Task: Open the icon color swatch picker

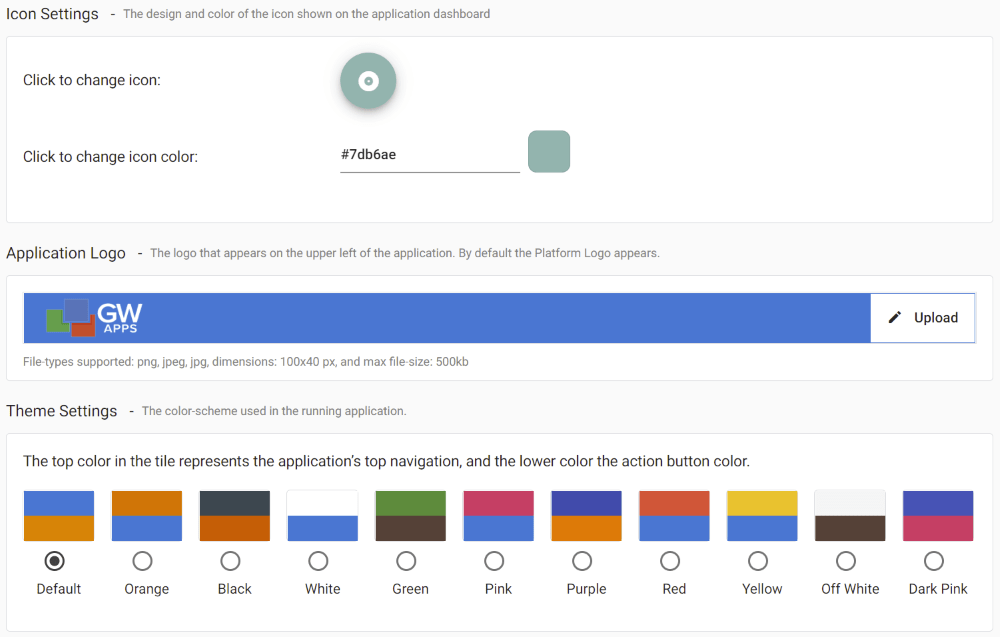Action: click(548, 152)
